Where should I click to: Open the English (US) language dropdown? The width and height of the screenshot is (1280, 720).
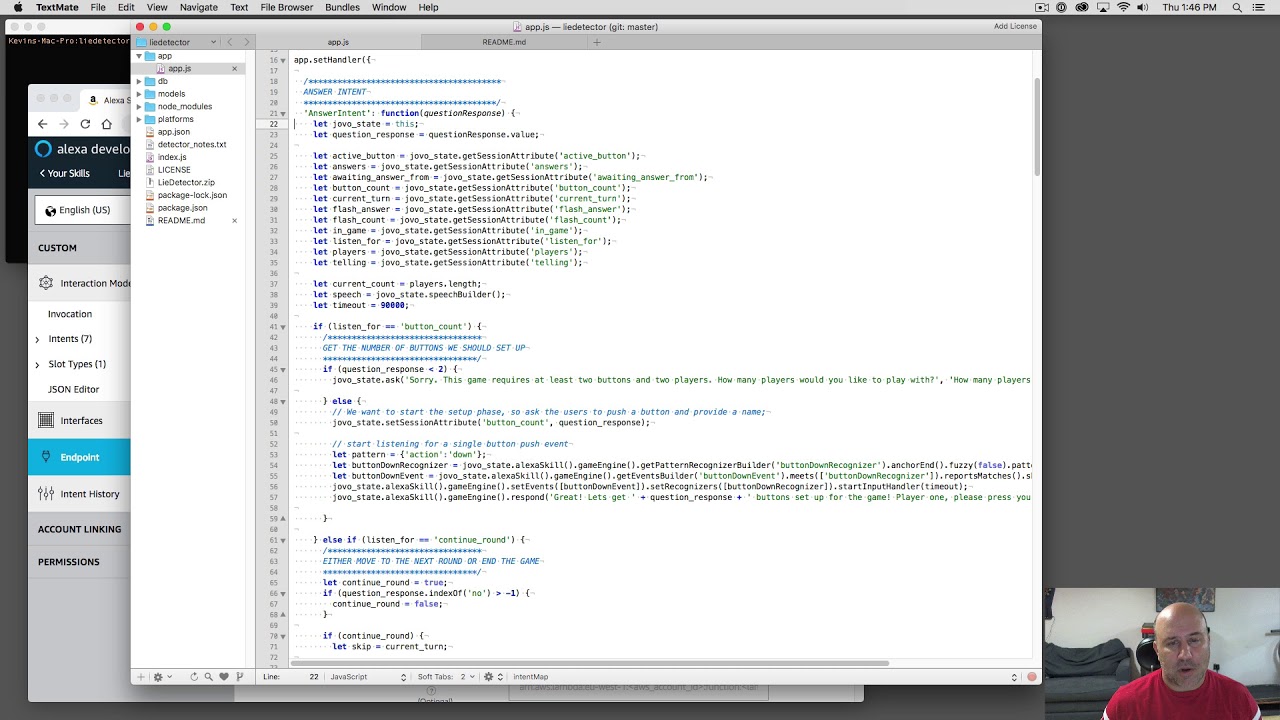(x=83, y=210)
